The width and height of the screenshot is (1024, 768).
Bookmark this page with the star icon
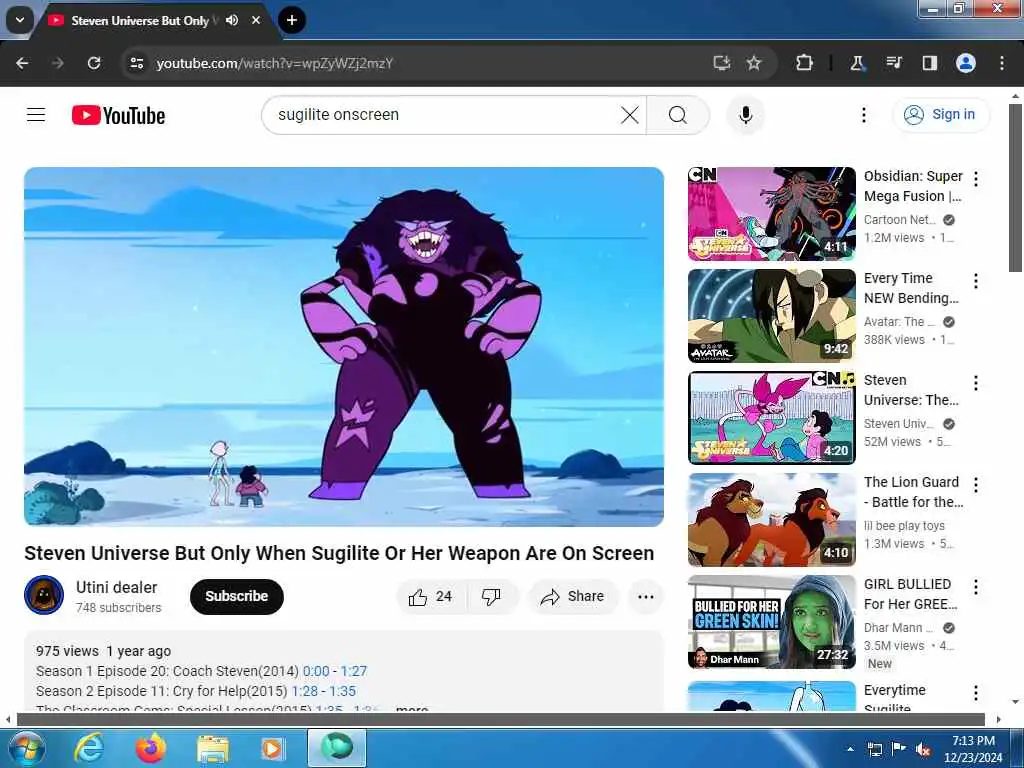tap(754, 63)
